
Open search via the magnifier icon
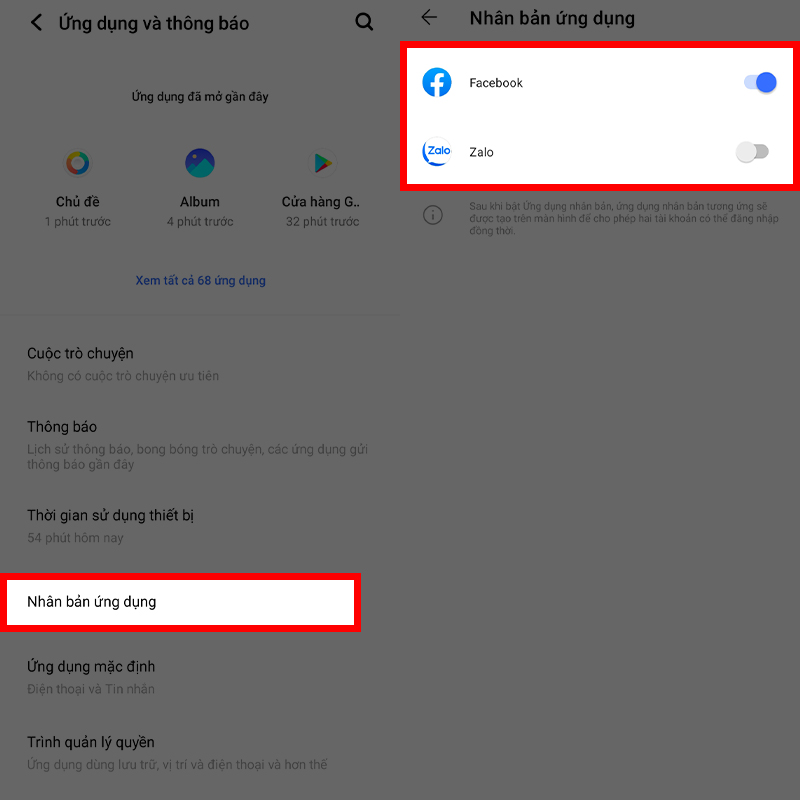pyautogui.click(x=364, y=22)
